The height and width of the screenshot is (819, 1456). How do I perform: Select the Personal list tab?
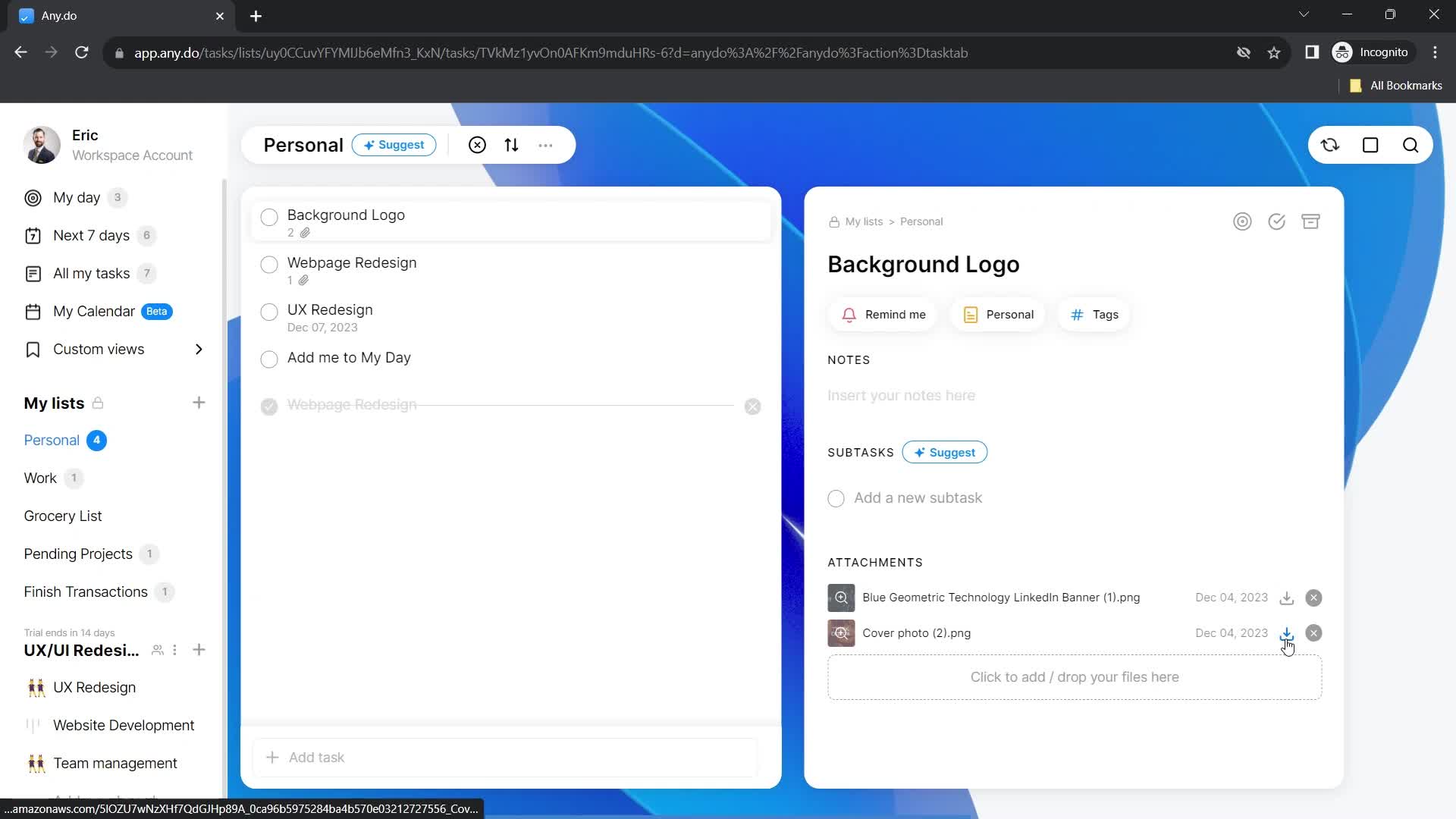pos(51,440)
